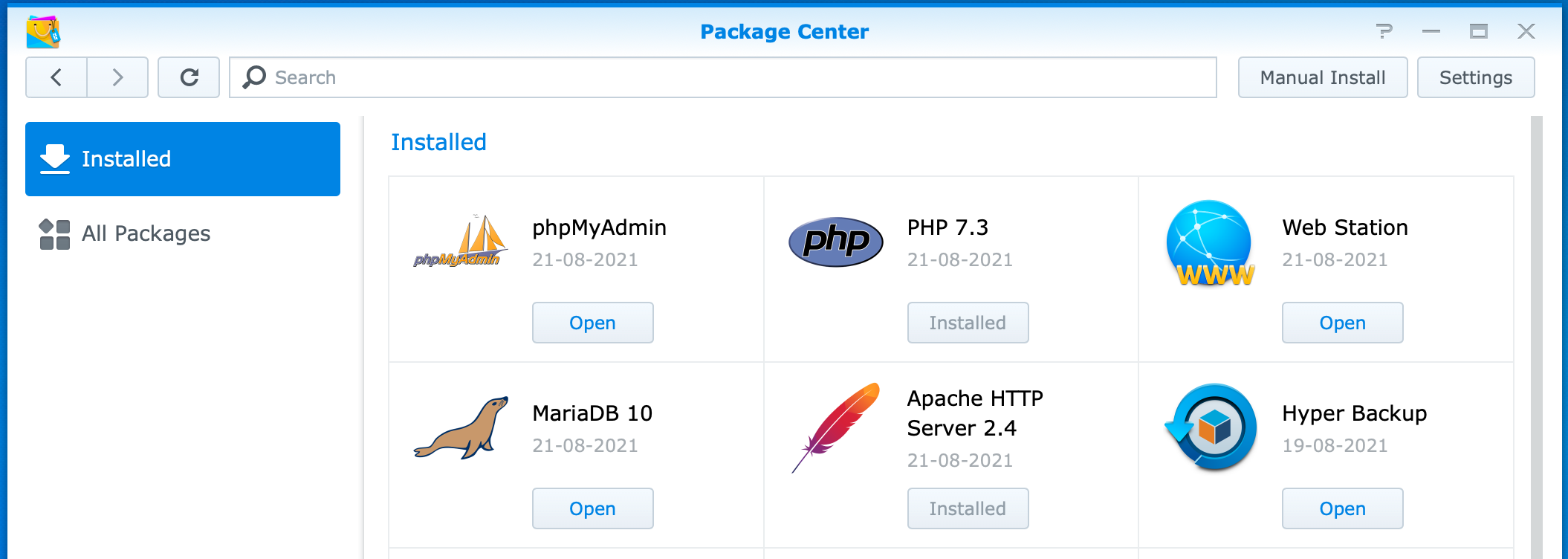Click the MariaDB 10 package name

pos(592,413)
